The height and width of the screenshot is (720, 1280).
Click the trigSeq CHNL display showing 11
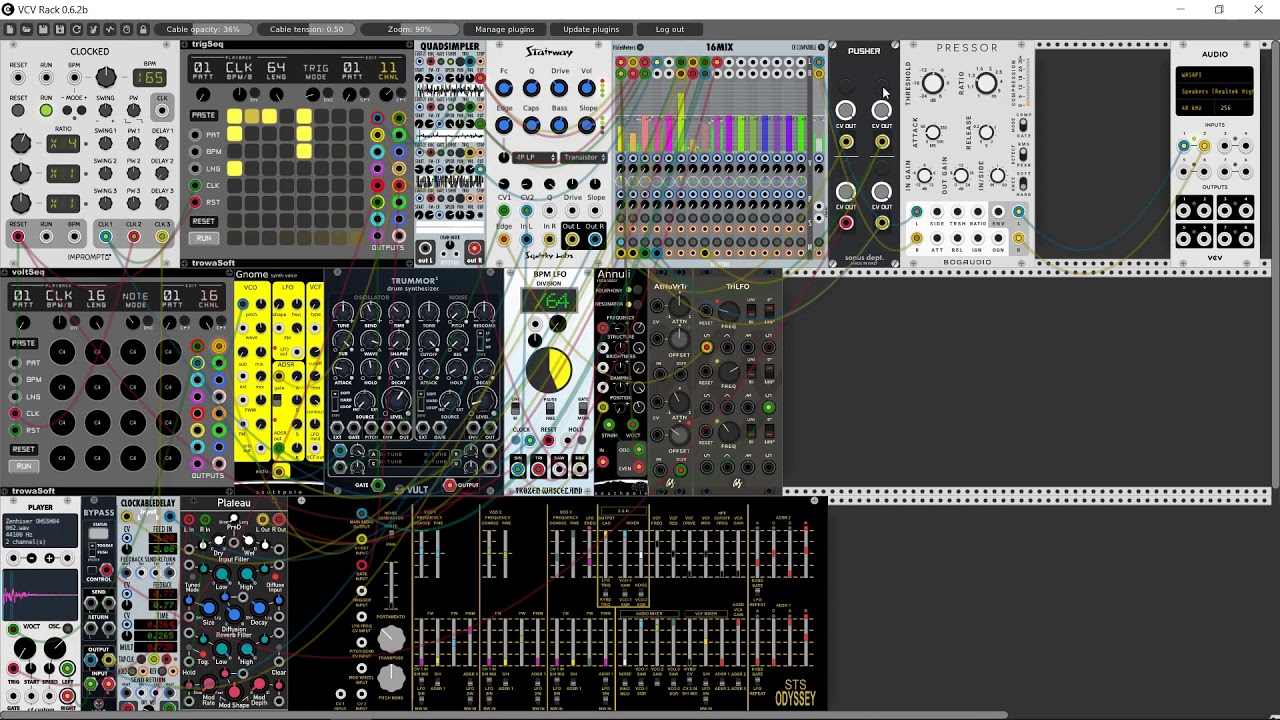pos(388,70)
